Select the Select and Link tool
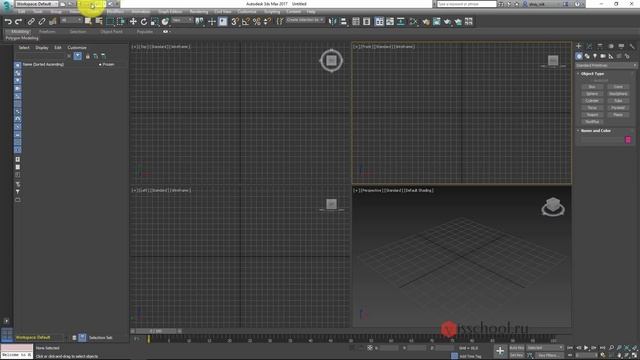This screenshot has height=360, width=640. (x=31, y=22)
